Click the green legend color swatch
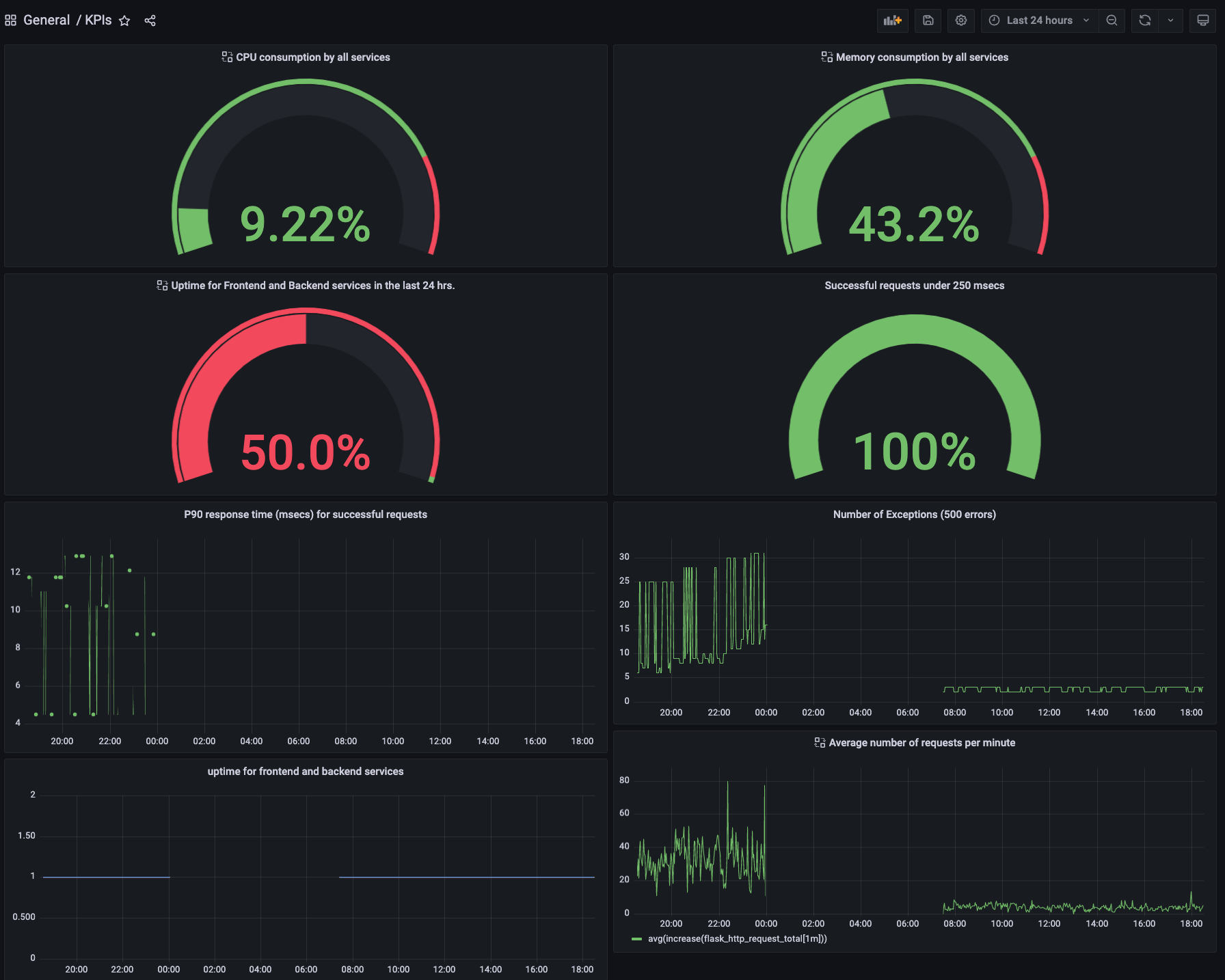 pos(636,939)
